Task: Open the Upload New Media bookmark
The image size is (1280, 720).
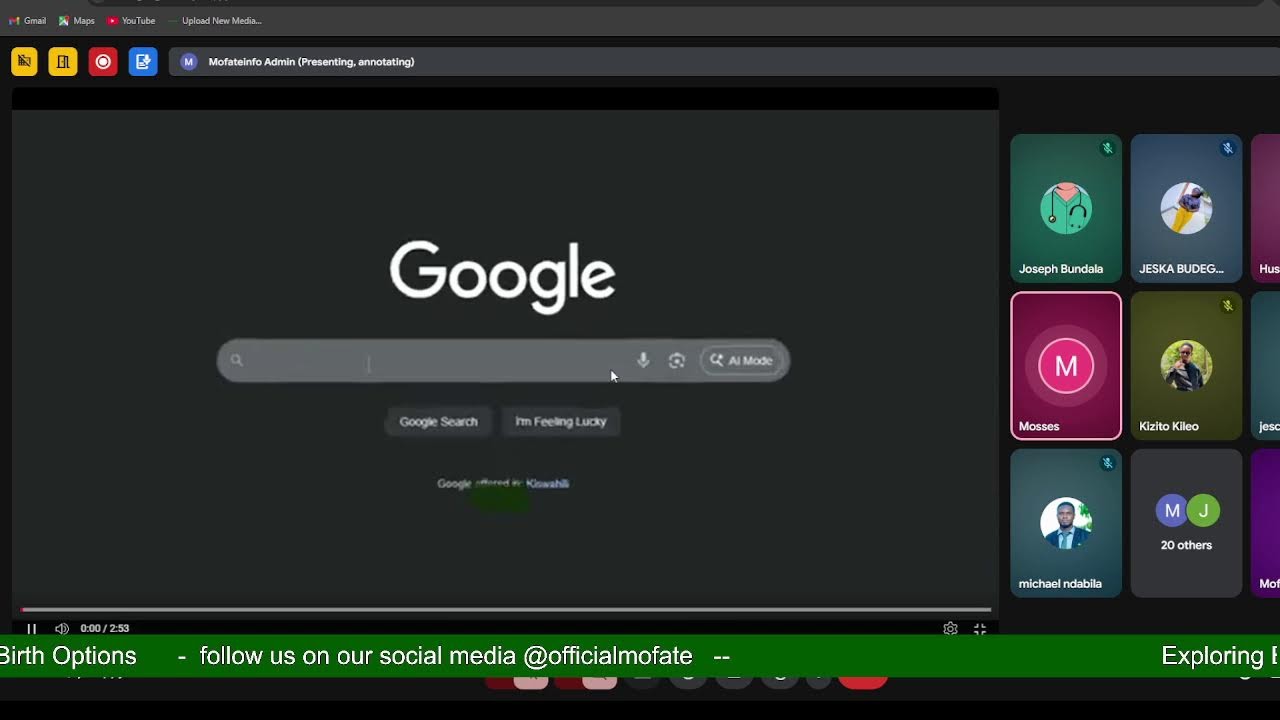Action: point(214,21)
